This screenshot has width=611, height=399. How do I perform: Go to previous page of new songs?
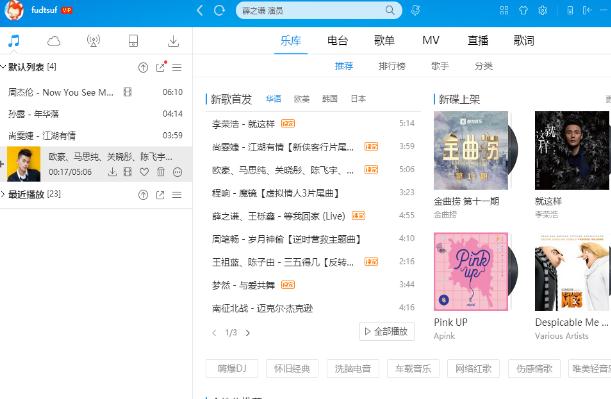point(214,332)
